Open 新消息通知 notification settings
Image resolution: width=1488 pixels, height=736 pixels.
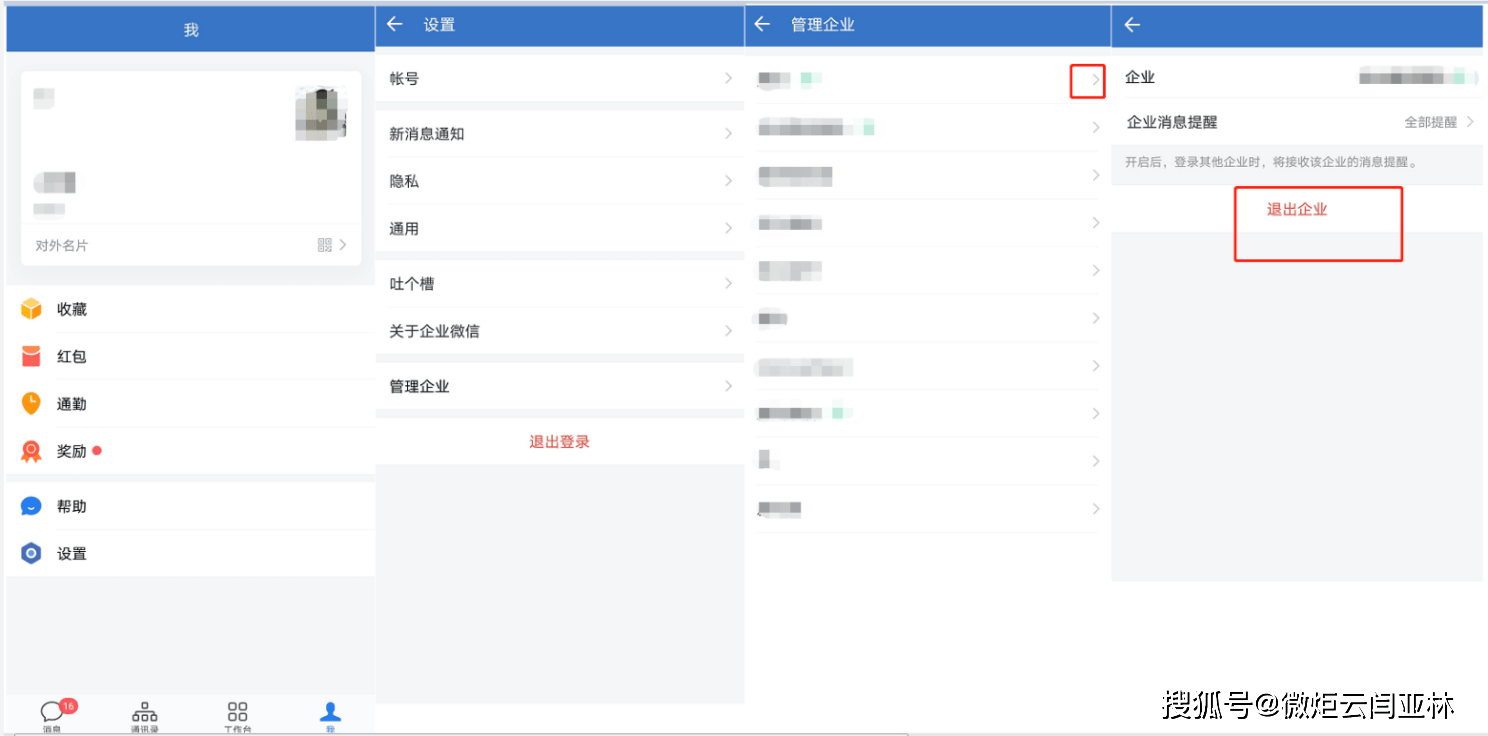pos(559,133)
